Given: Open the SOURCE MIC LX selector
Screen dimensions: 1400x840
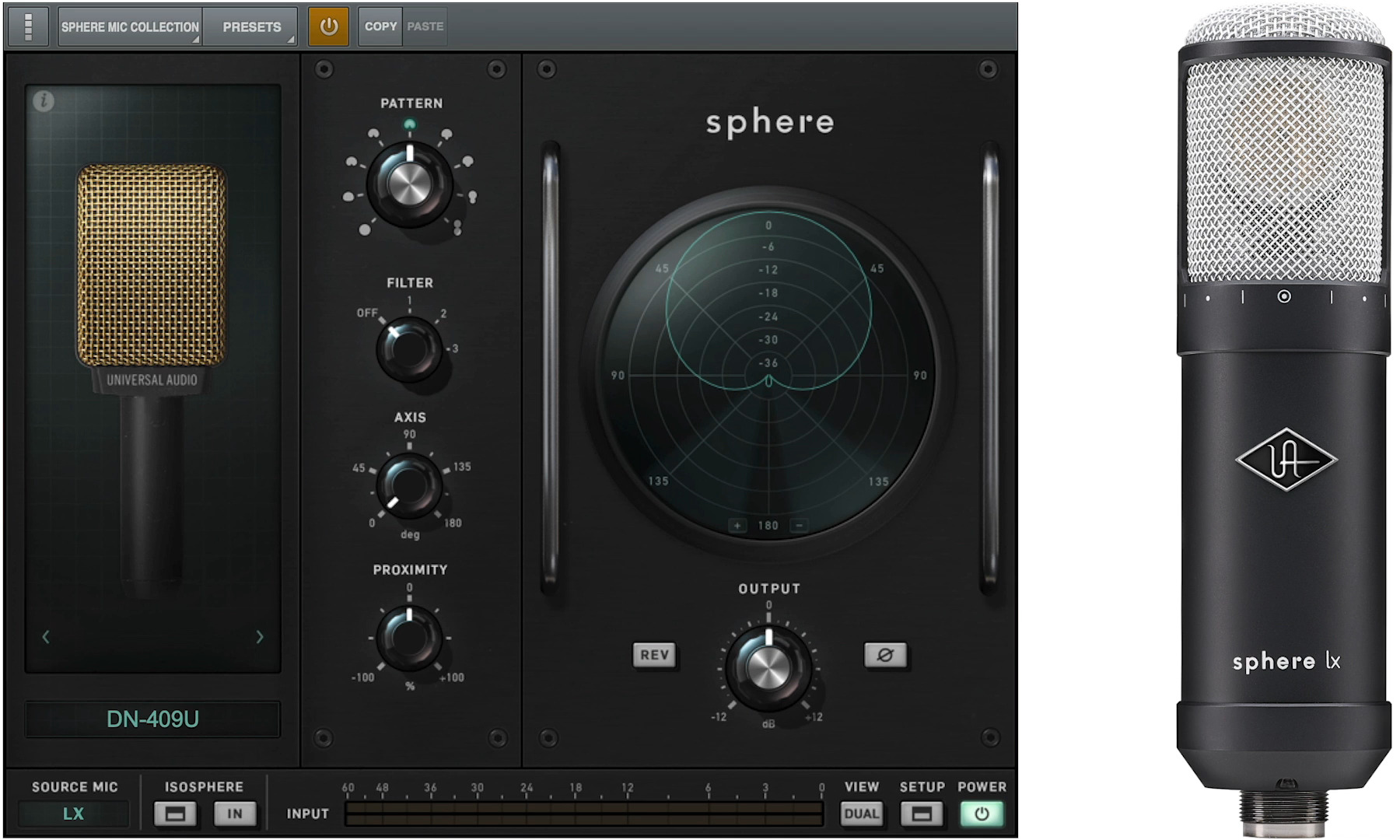Looking at the screenshot, I should pos(73,814).
